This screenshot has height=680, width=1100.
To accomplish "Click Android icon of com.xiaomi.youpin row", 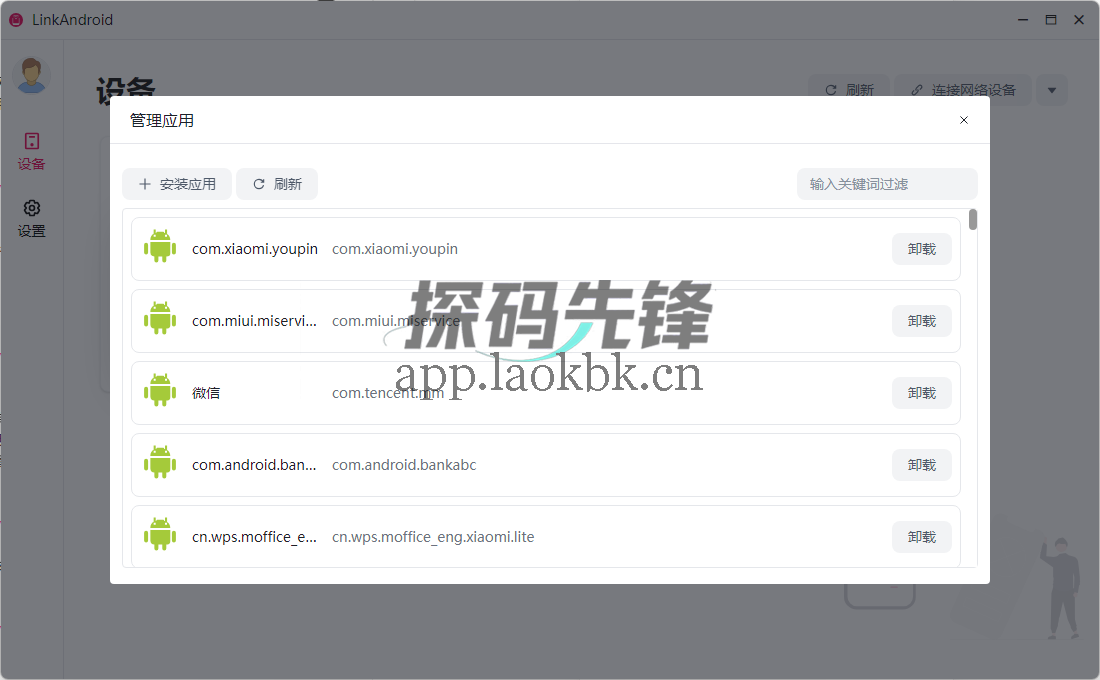I will [160, 246].
